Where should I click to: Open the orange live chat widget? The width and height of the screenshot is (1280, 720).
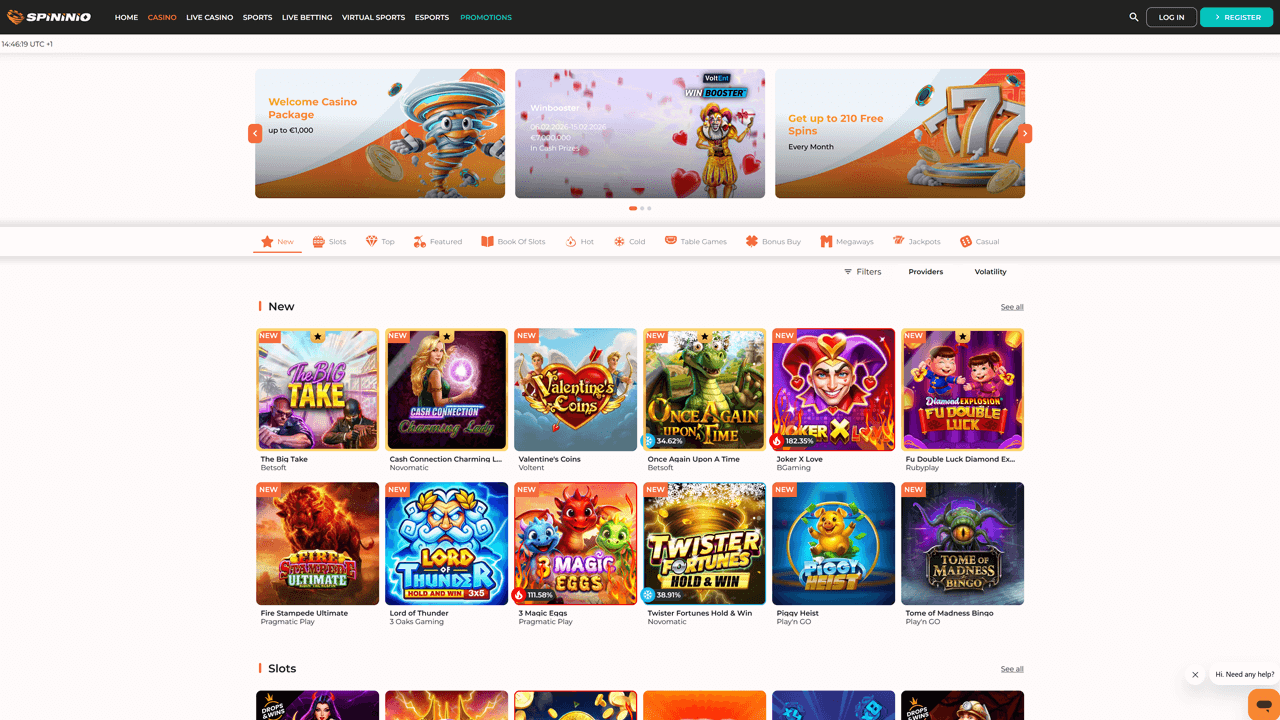click(1264, 703)
